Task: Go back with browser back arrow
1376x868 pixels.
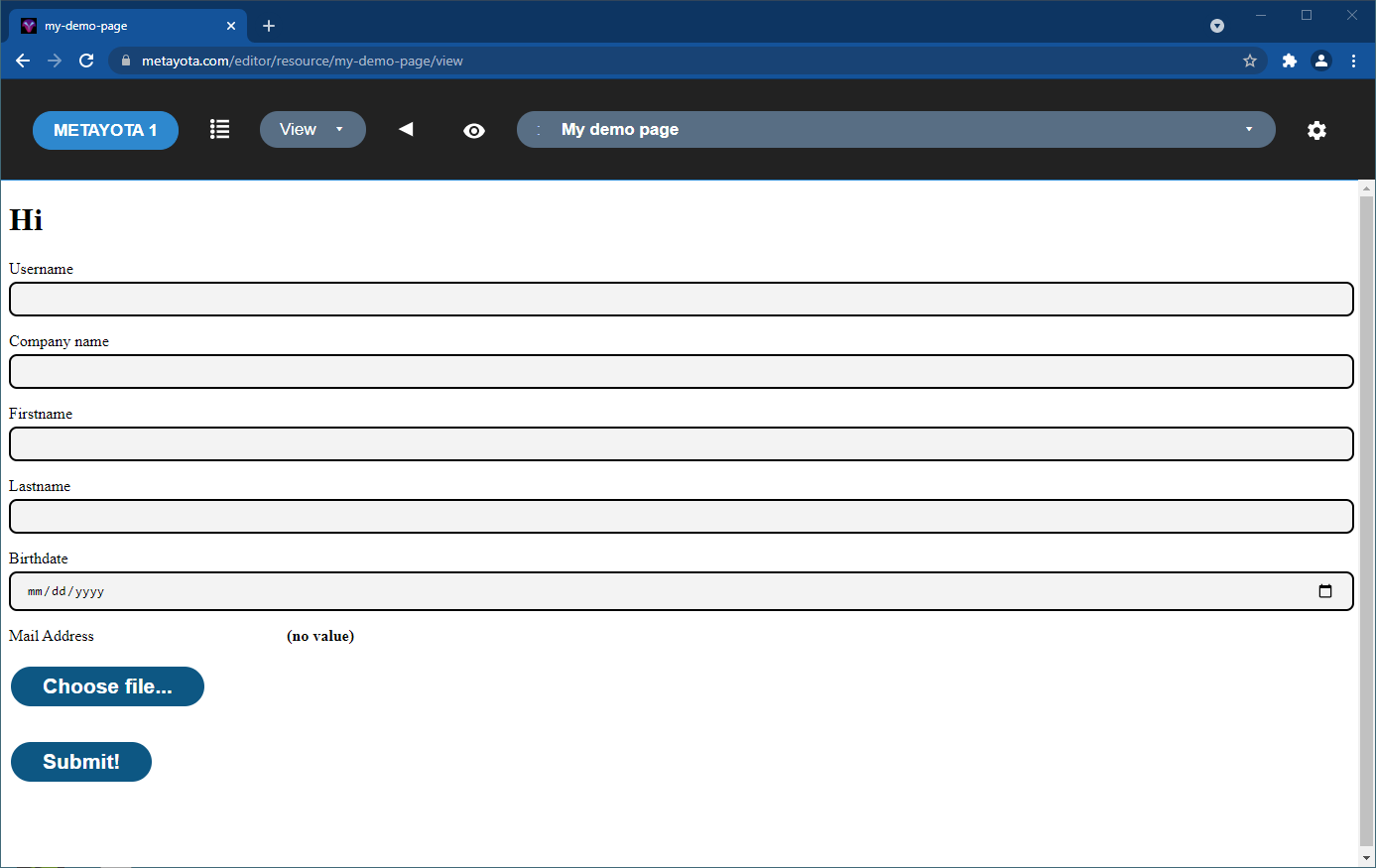Action: [23, 61]
